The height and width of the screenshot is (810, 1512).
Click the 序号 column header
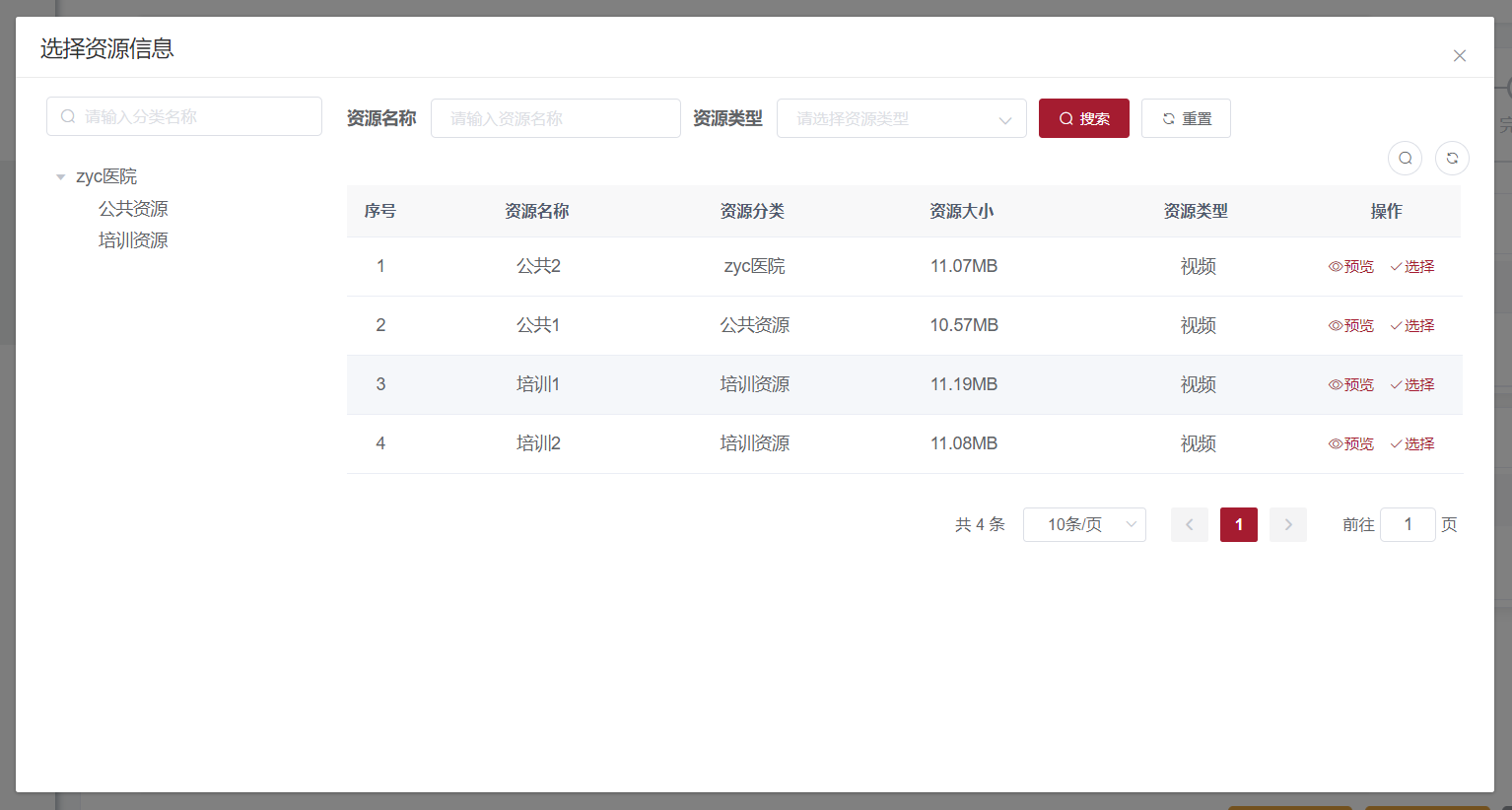pos(380,211)
